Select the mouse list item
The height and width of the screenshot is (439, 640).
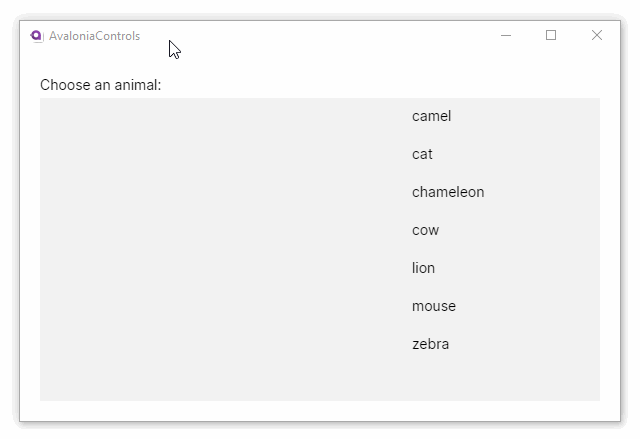pos(433,306)
